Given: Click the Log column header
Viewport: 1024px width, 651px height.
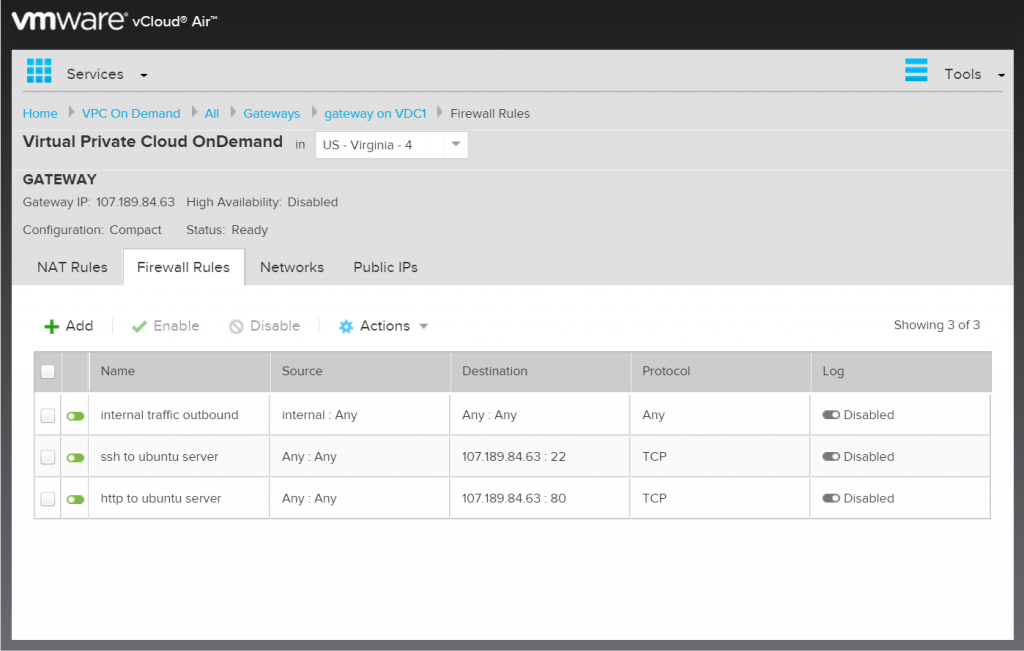Looking at the screenshot, I should [901, 372].
